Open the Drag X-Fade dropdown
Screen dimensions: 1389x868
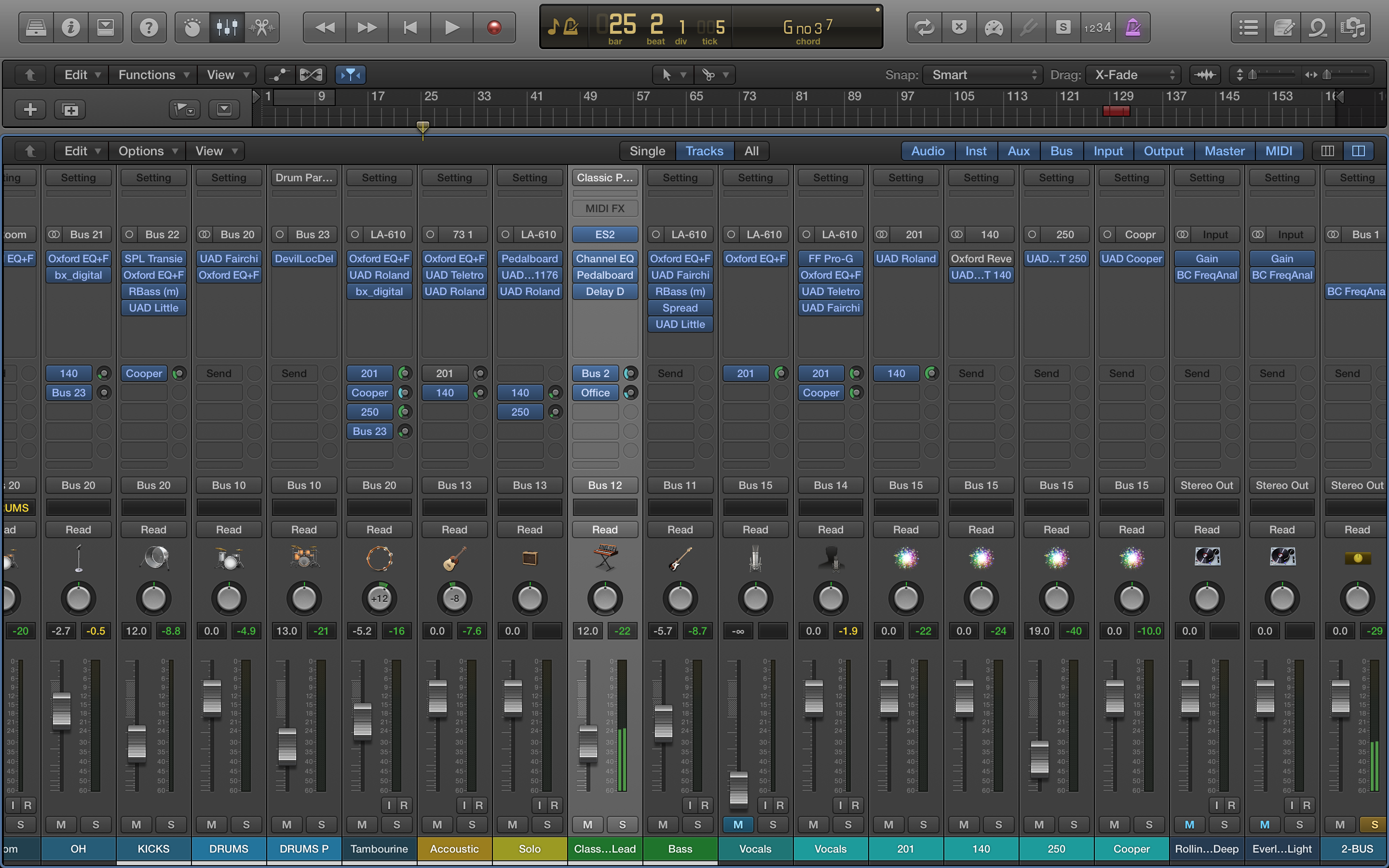pyautogui.click(x=1133, y=75)
